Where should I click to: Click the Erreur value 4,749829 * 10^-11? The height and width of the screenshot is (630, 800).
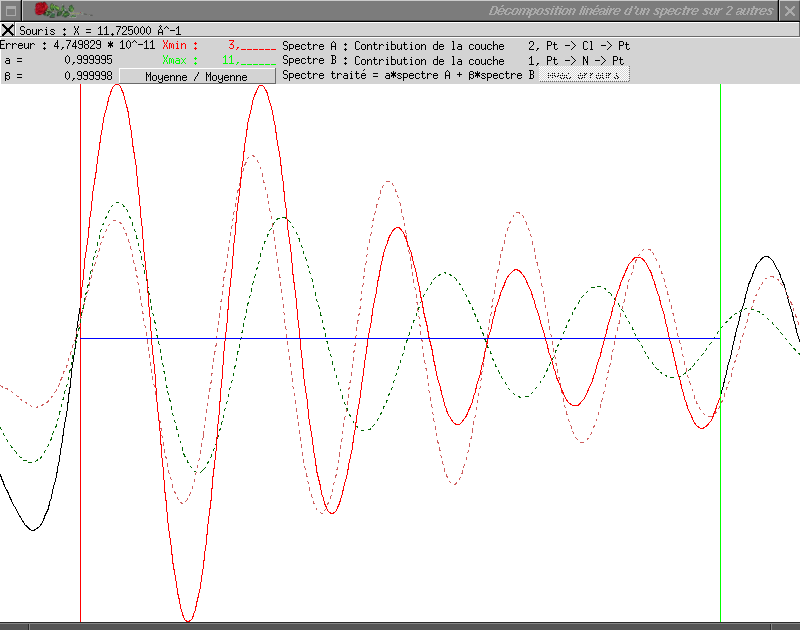104,45
